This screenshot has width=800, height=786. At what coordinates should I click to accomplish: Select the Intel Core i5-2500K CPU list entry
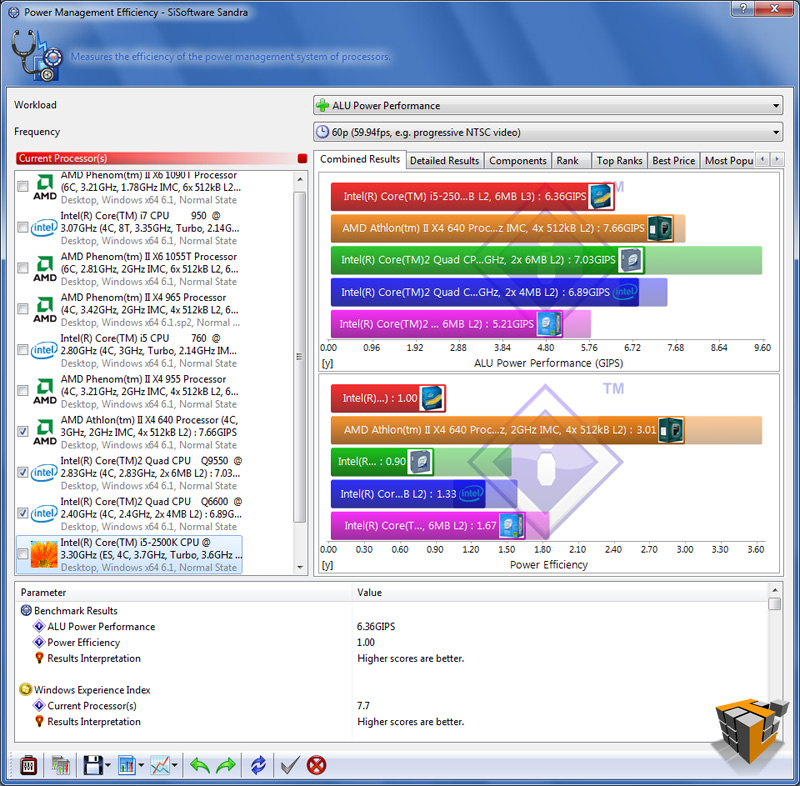(130, 554)
